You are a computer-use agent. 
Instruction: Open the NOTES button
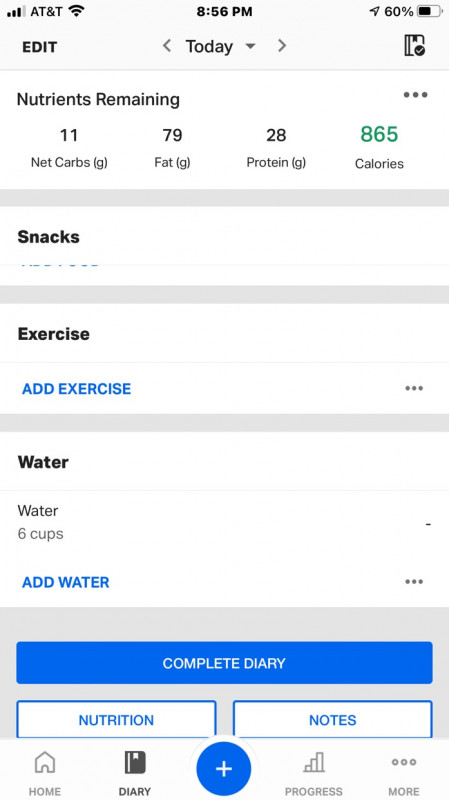pos(333,719)
